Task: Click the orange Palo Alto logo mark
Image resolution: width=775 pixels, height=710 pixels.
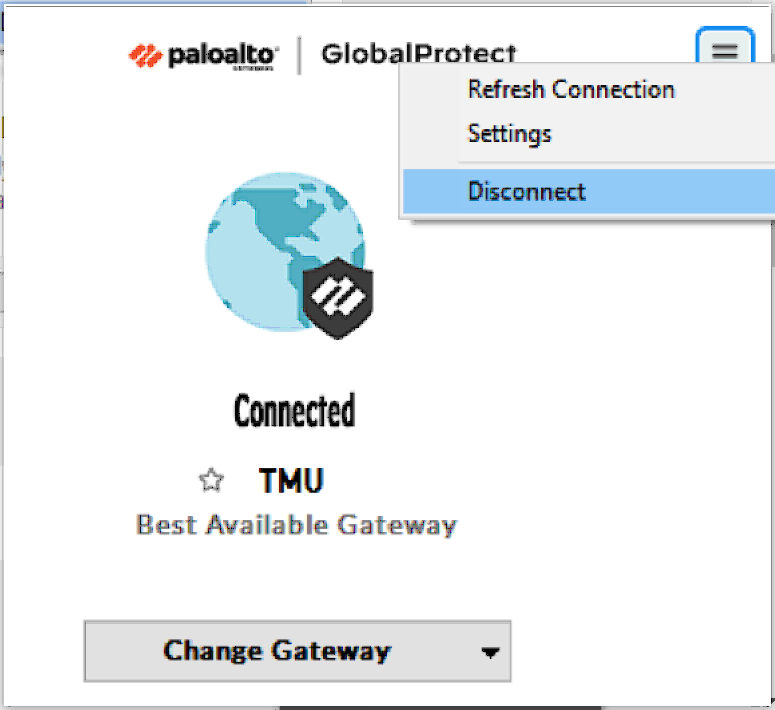Action: click(145, 55)
